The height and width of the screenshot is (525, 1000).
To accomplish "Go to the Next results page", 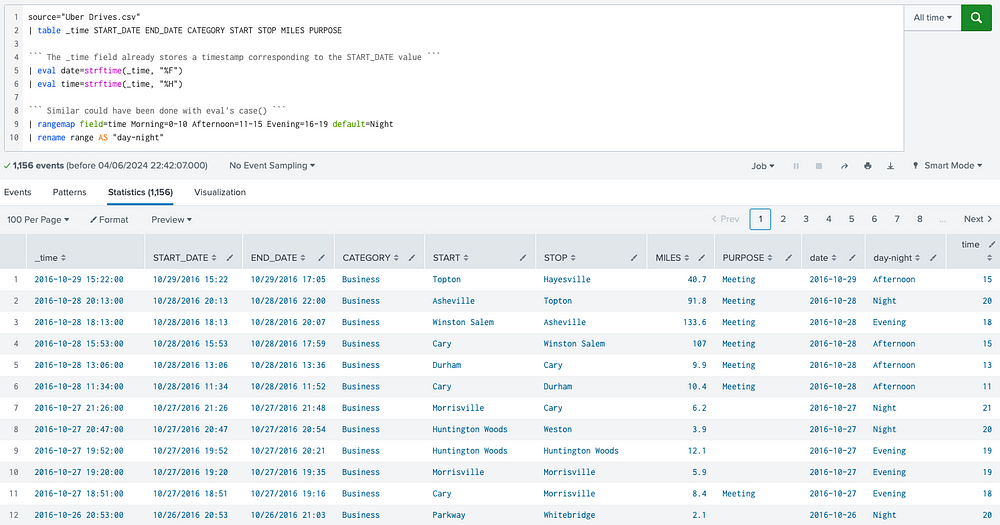I will point(978,219).
